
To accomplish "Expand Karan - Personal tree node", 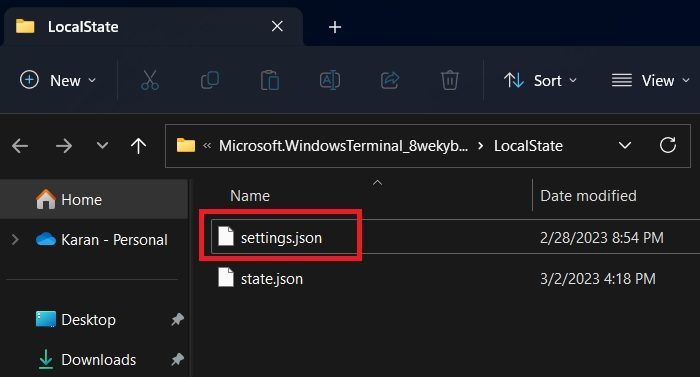I will pyautogui.click(x=15, y=240).
